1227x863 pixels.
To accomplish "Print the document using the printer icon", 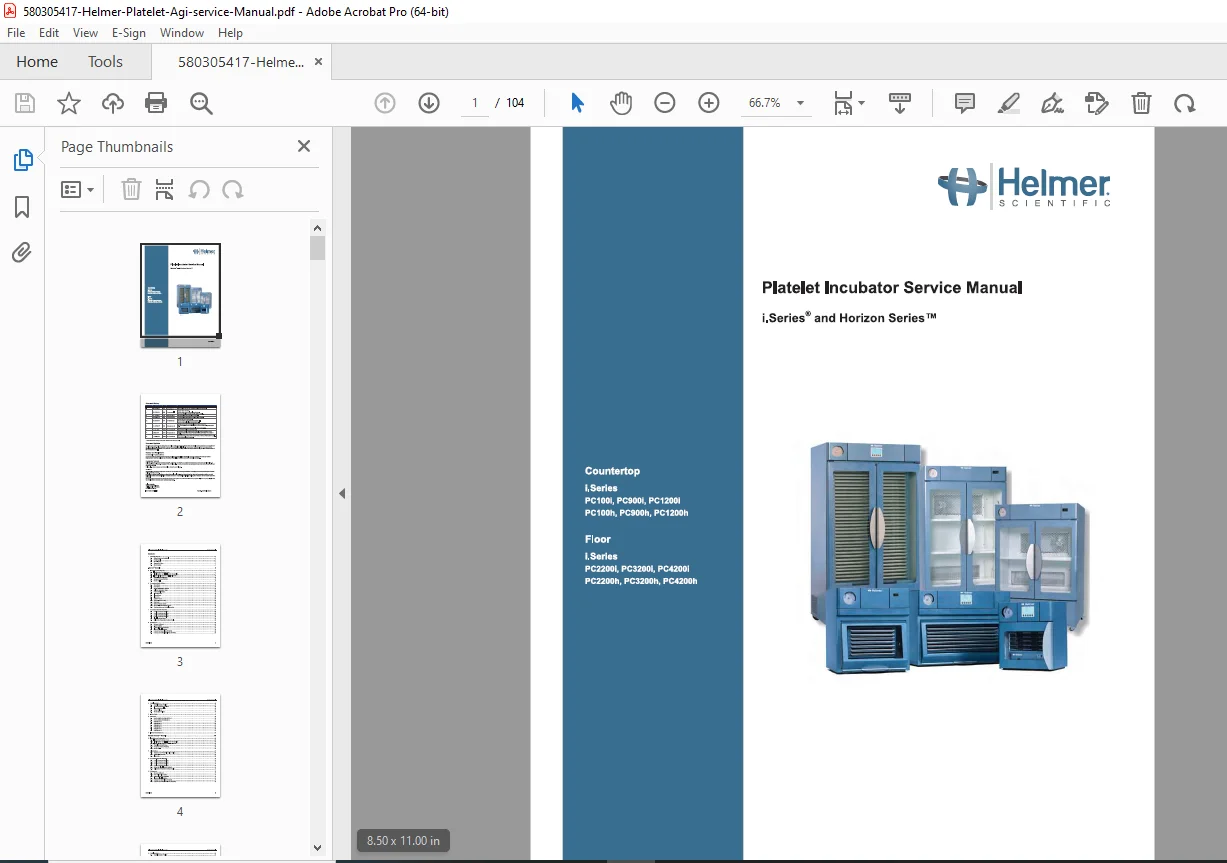I will tap(156, 103).
